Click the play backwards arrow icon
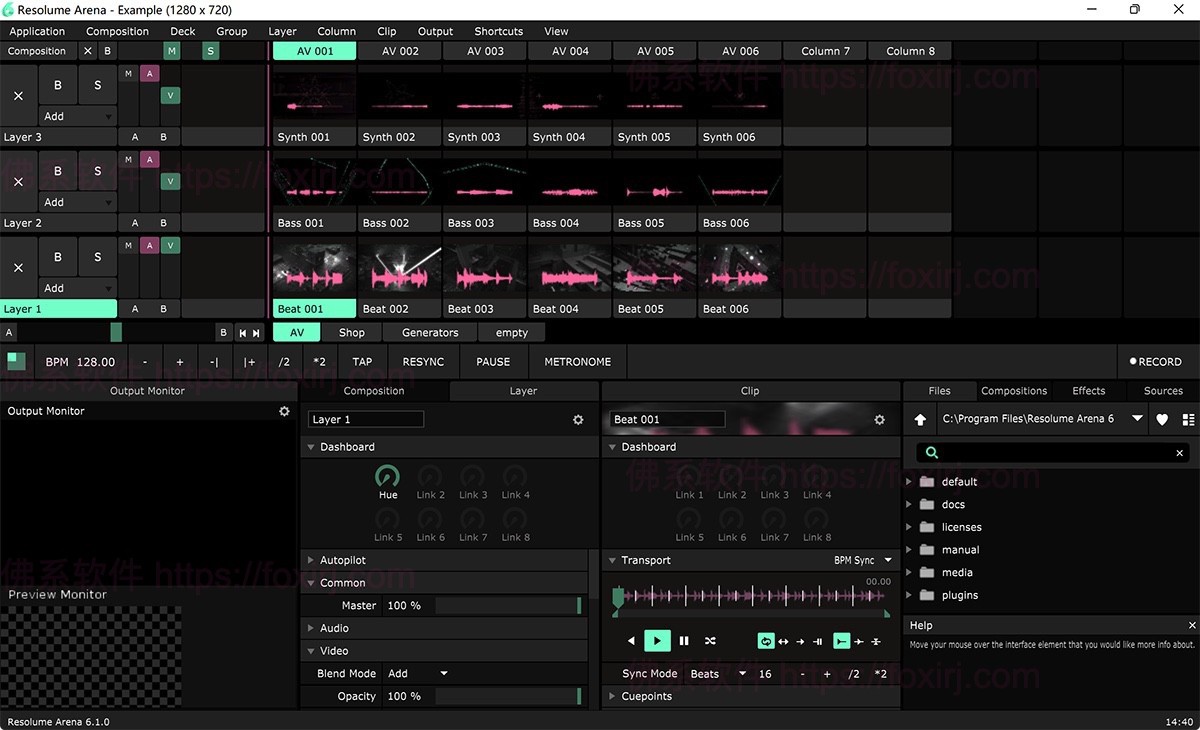 coord(631,641)
